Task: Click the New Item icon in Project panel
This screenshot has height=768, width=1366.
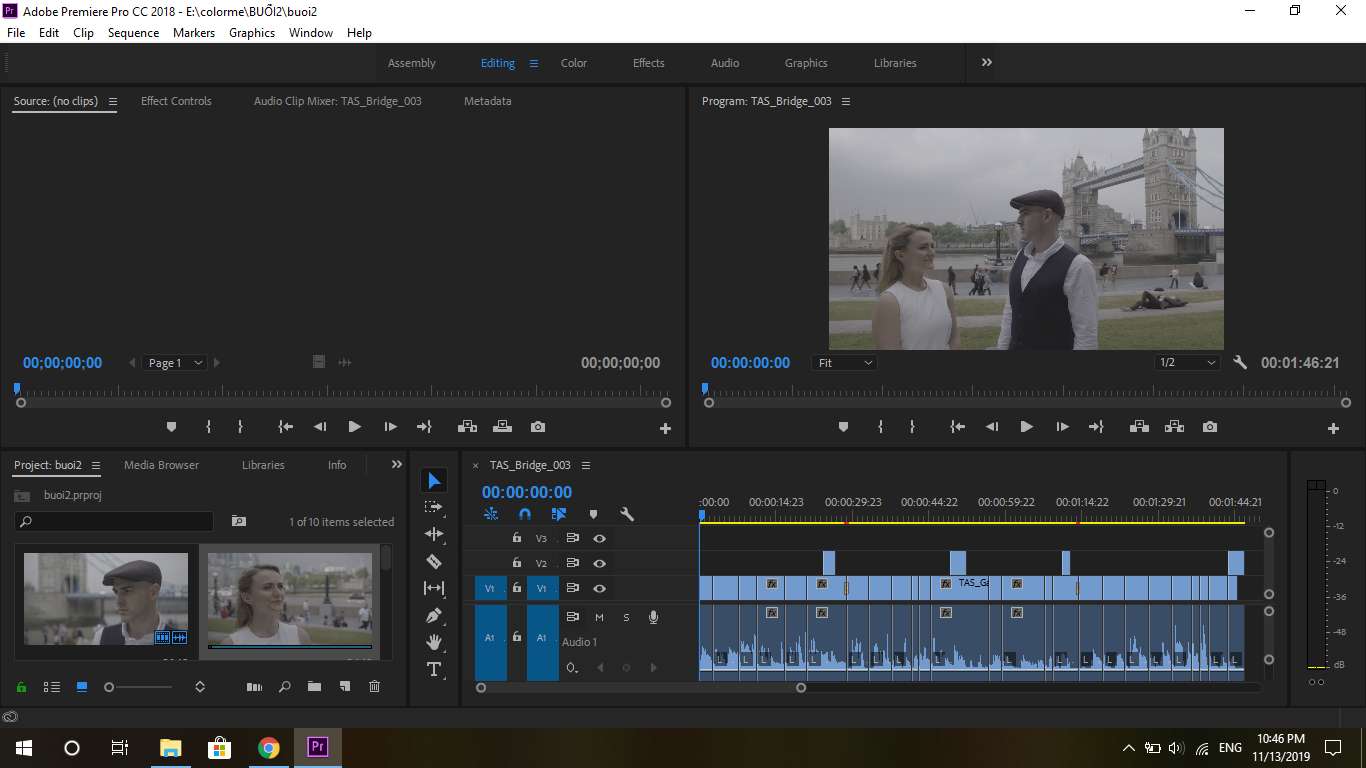Action: [x=345, y=687]
